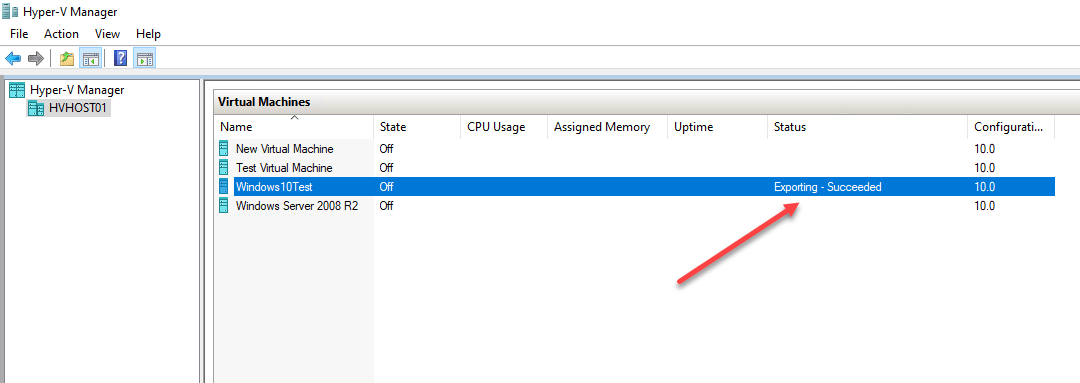Click 10.0 version of Windows10Test row
The height and width of the screenshot is (383, 1080).
point(984,186)
